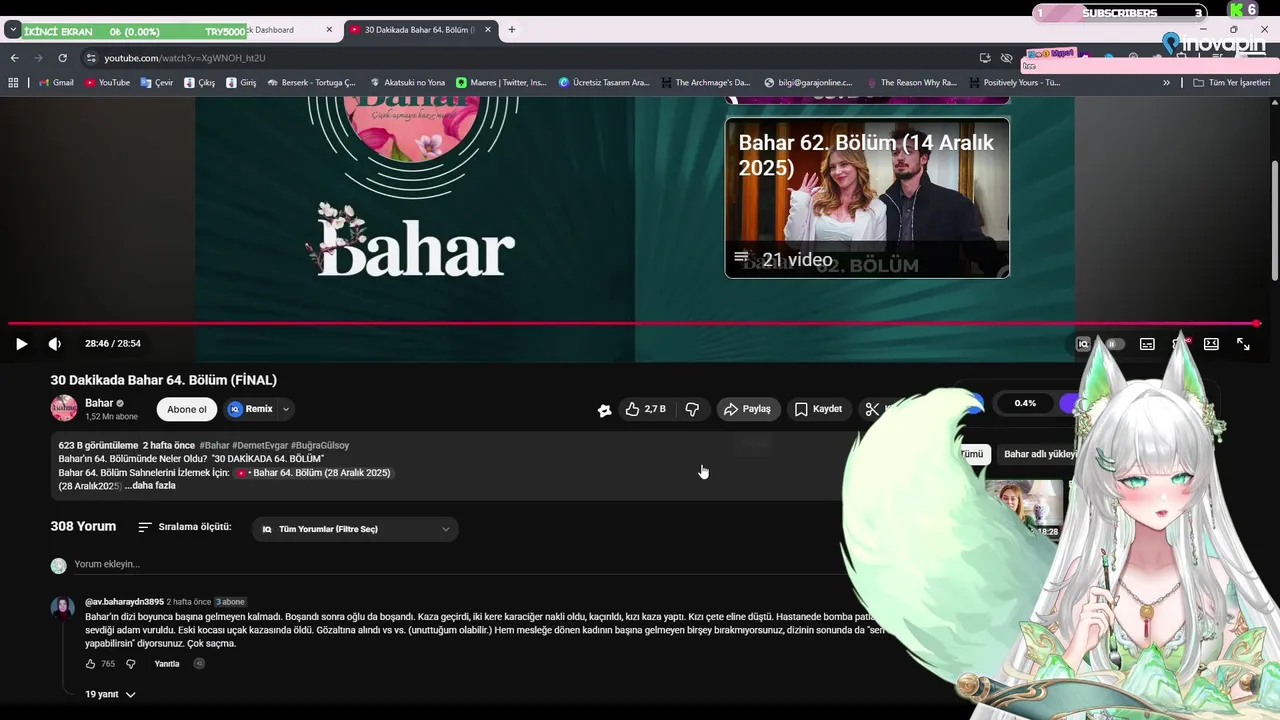Reload the current page
Image resolution: width=1280 pixels, height=720 pixels.
(x=62, y=58)
